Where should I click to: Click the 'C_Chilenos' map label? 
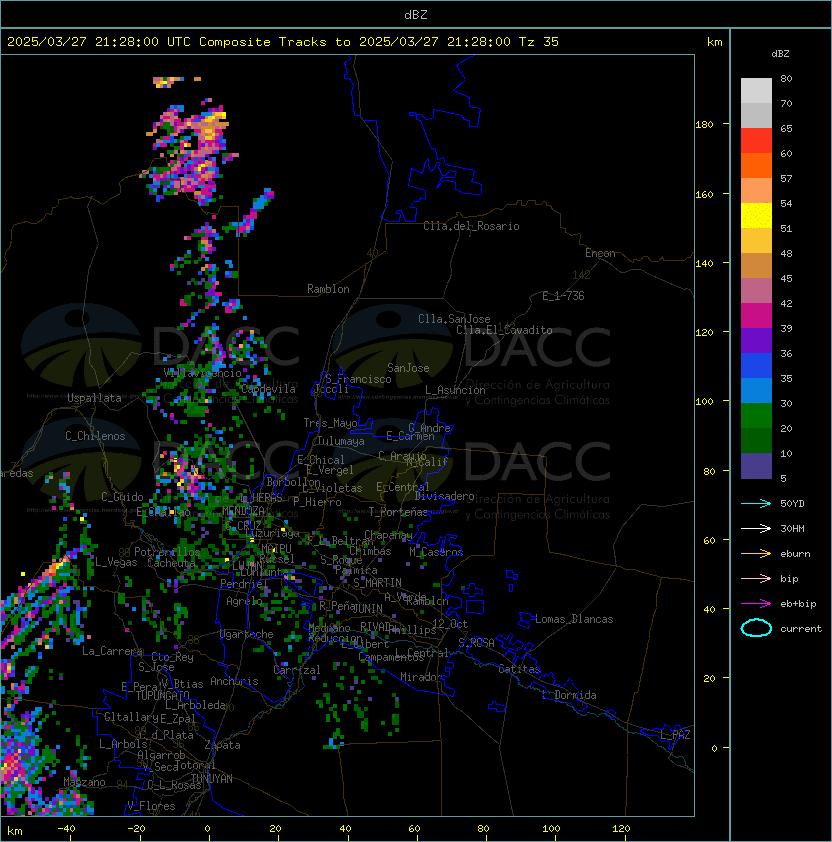click(95, 436)
